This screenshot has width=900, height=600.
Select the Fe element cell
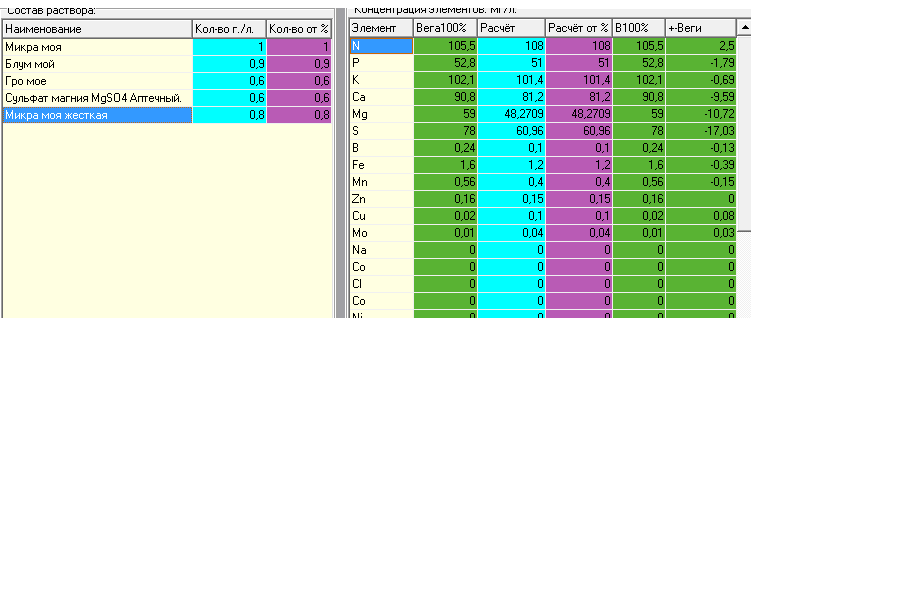point(381,165)
